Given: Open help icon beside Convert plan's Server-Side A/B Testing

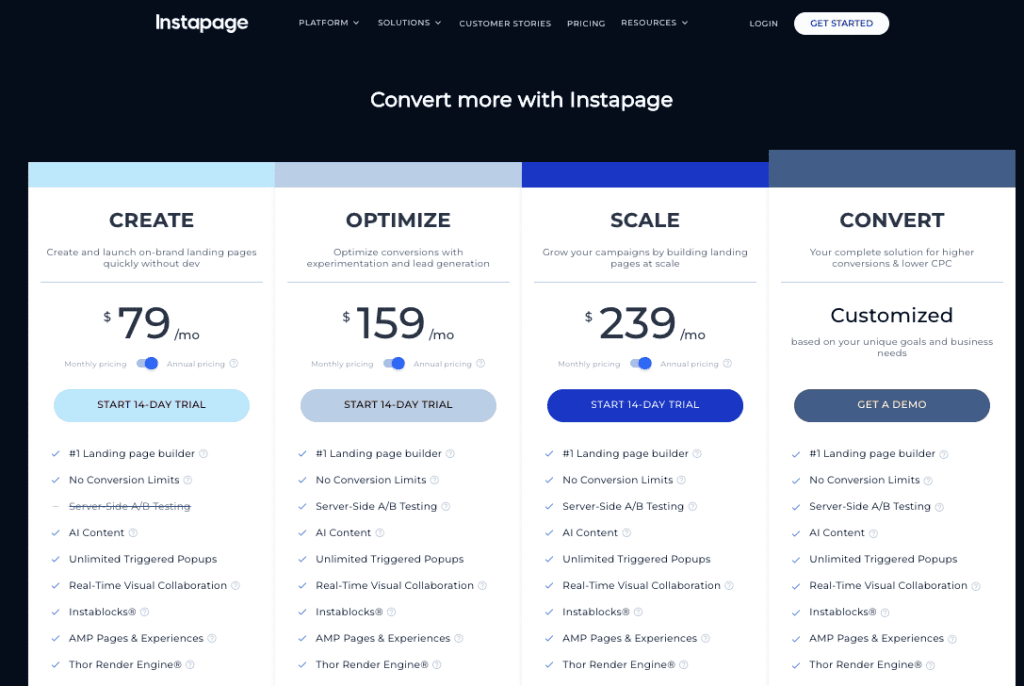Looking at the screenshot, I should point(939,507).
